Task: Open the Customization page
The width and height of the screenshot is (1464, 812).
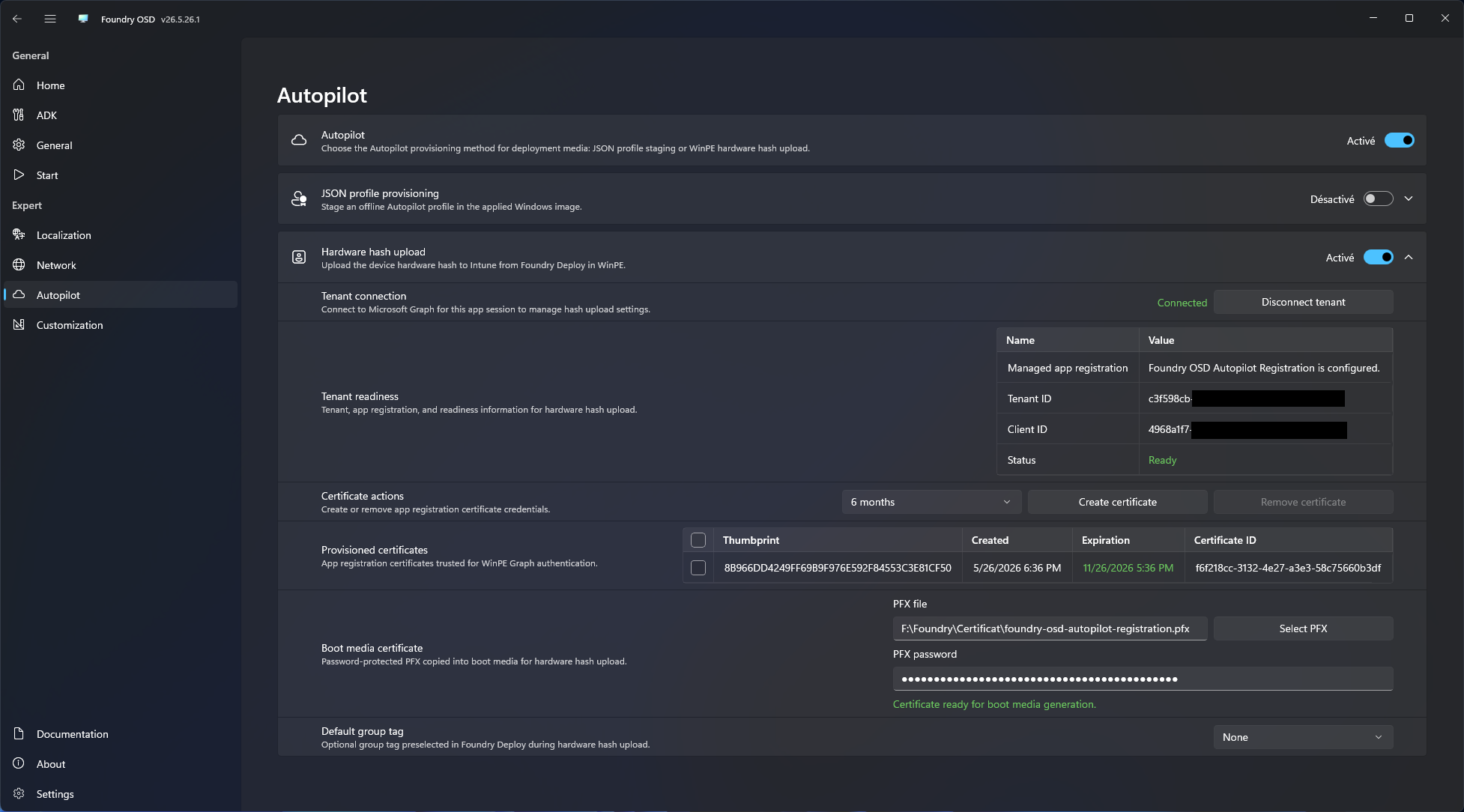Action: tap(121, 325)
